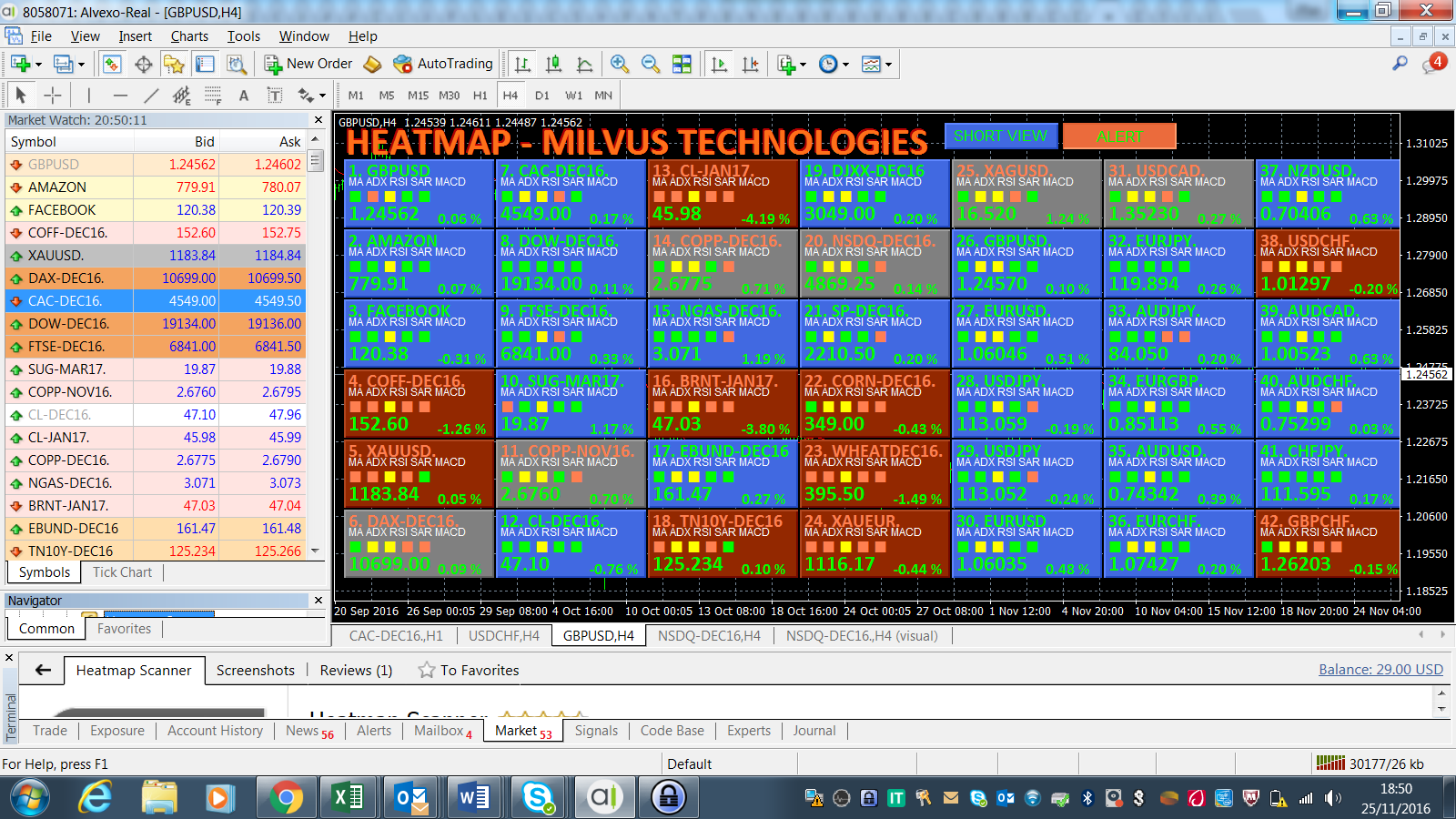Viewport: 1456px width, 819px height.
Task: Select the XAUUSD. row in Market Watch
Action: pos(156,256)
